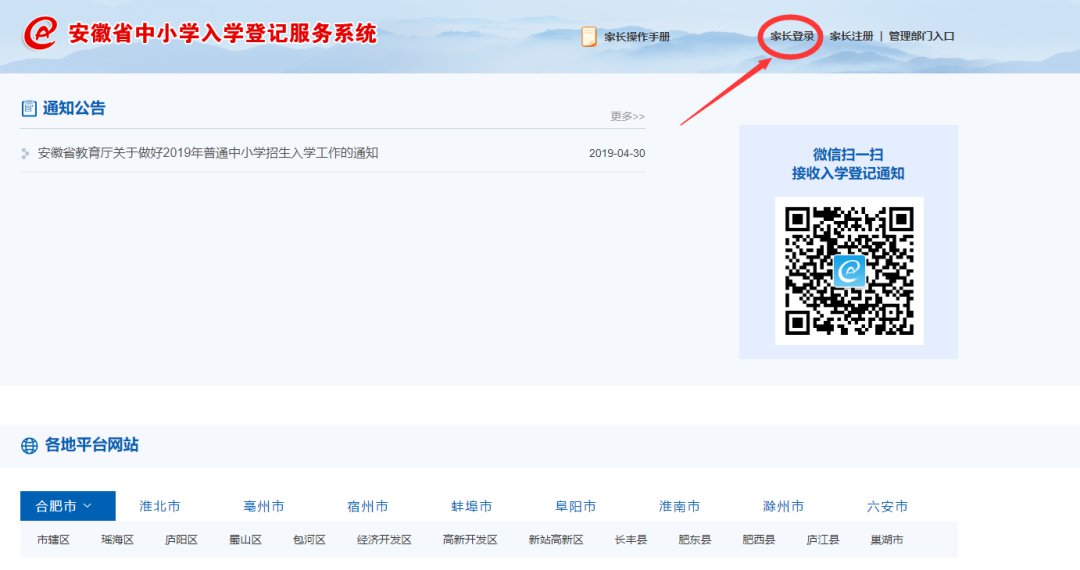Click 肥东县 link
The width and height of the screenshot is (1080, 570).
[x=695, y=540]
